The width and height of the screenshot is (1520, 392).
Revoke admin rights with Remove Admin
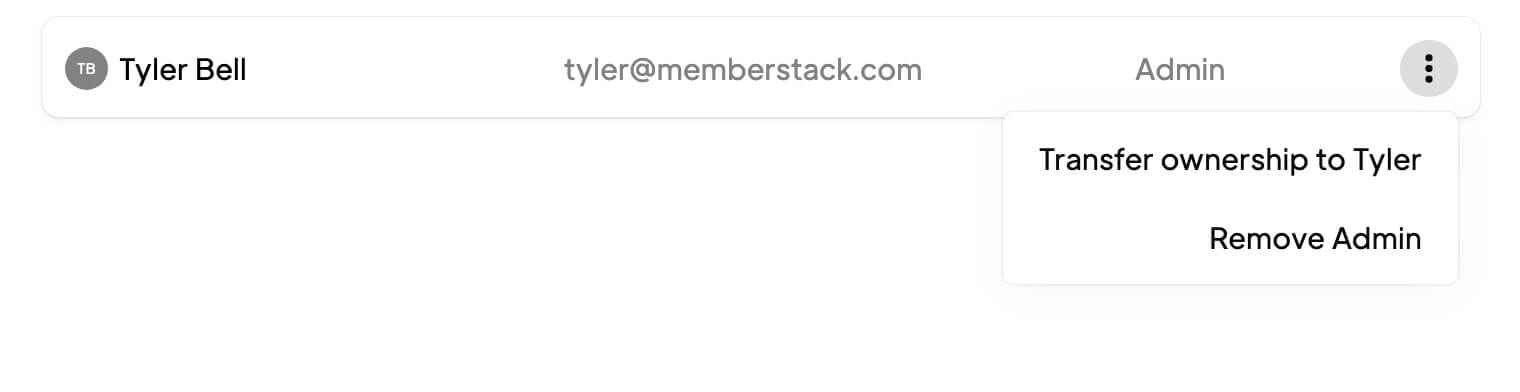click(1315, 238)
